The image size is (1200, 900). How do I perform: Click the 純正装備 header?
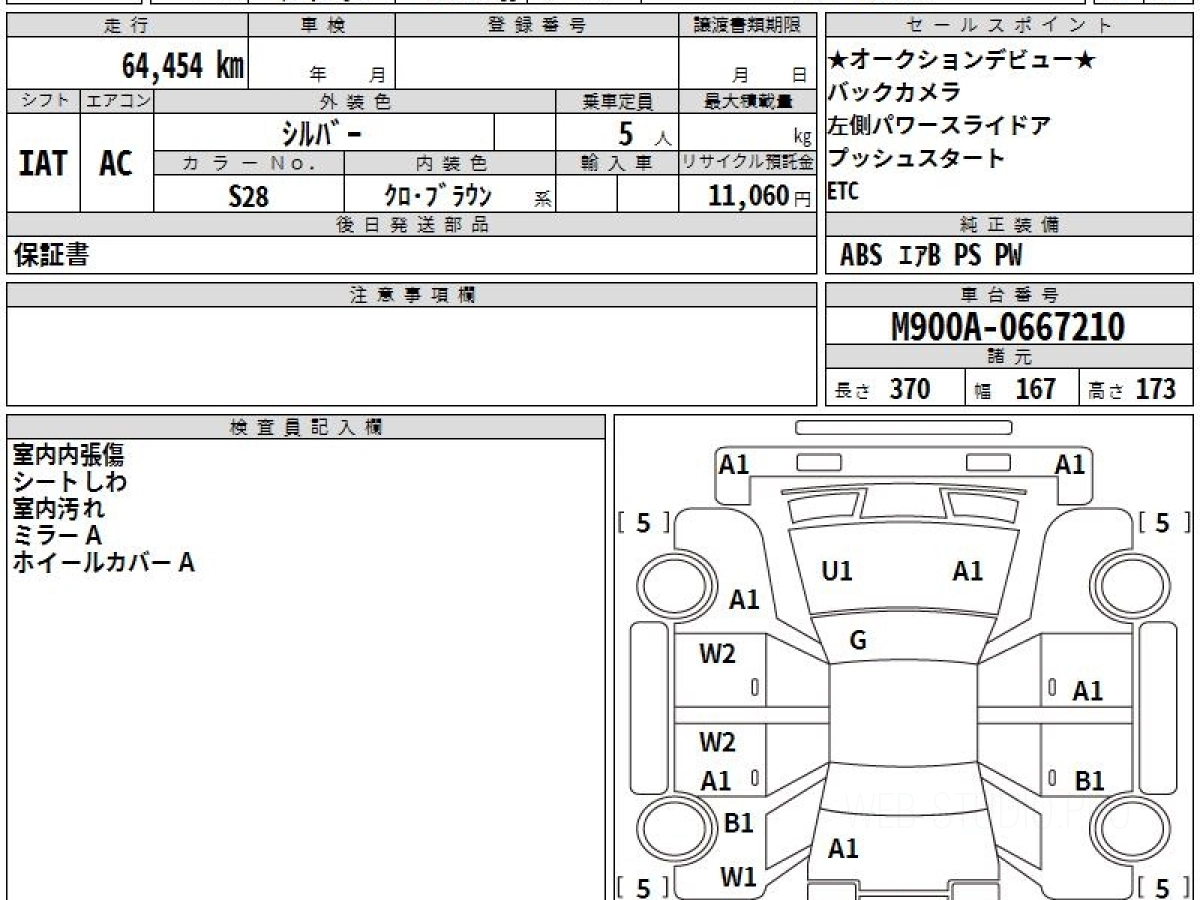1010,225
